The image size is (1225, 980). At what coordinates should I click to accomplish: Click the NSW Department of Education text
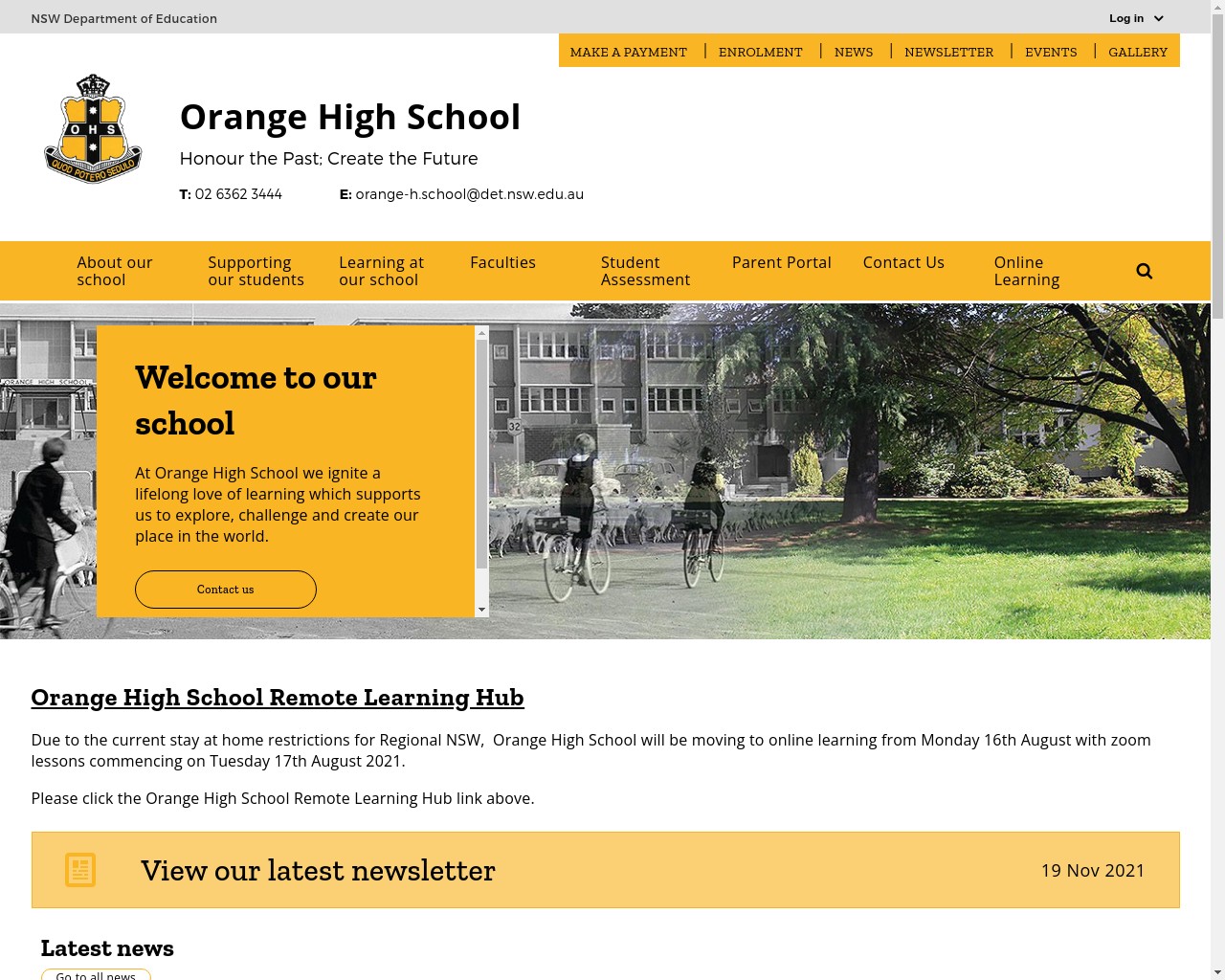tap(124, 18)
